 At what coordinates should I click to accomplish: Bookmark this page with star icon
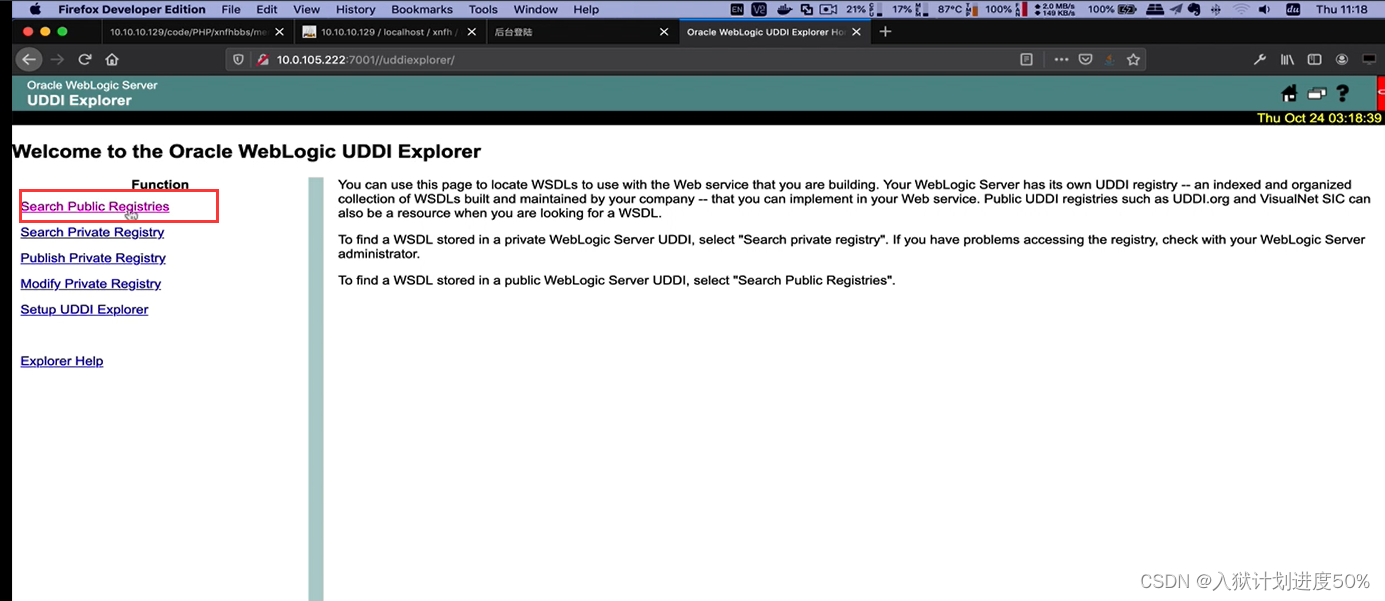pyautogui.click(x=1133, y=60)
